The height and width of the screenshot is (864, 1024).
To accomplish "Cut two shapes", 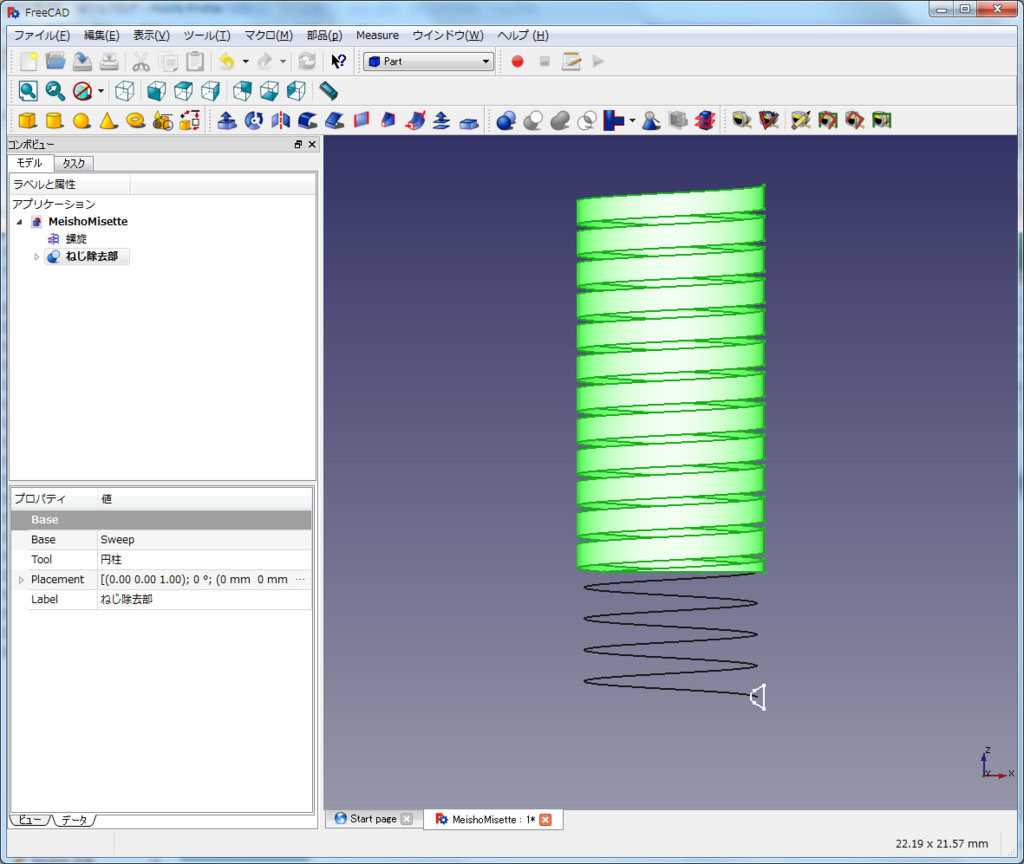I will 533,120.
